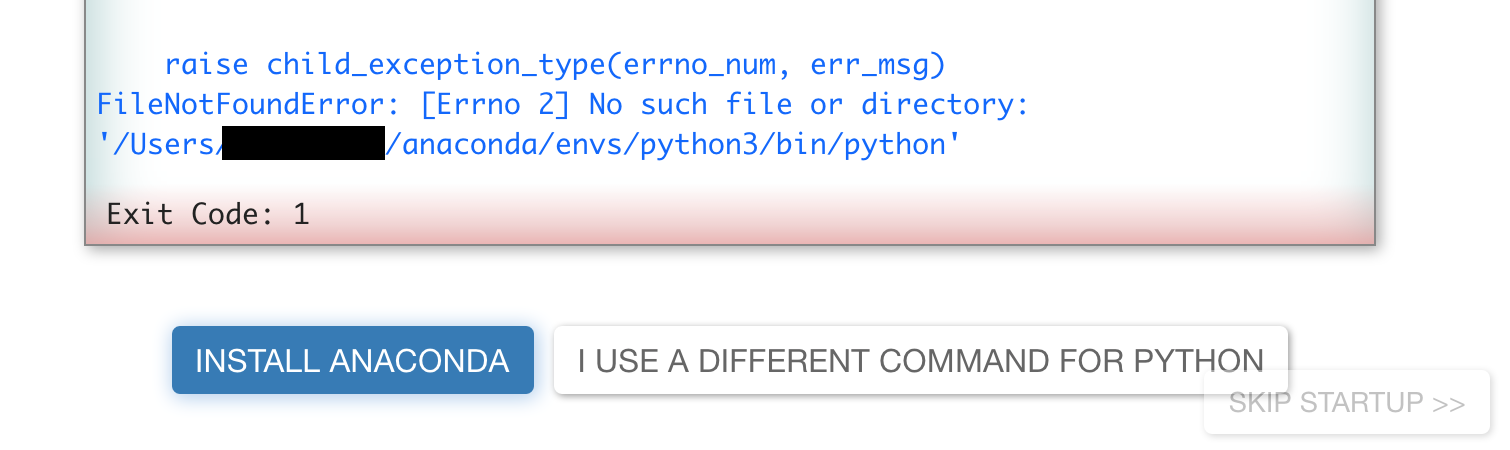Screen dimensions: 1510x450
Task: Click the No such file or directory message
Action: coord(808,104)
